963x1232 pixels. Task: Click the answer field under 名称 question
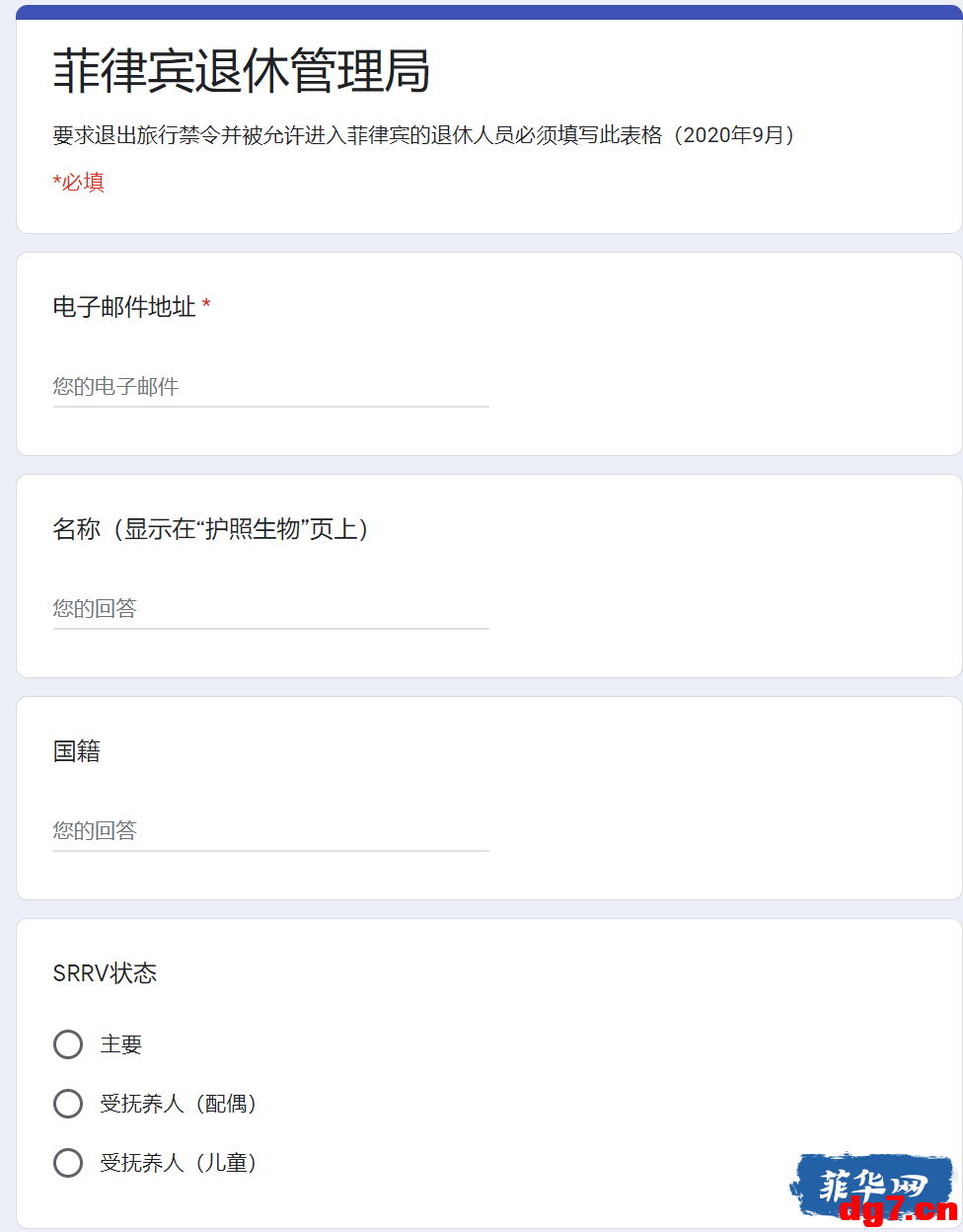click(x=271, y=609)
